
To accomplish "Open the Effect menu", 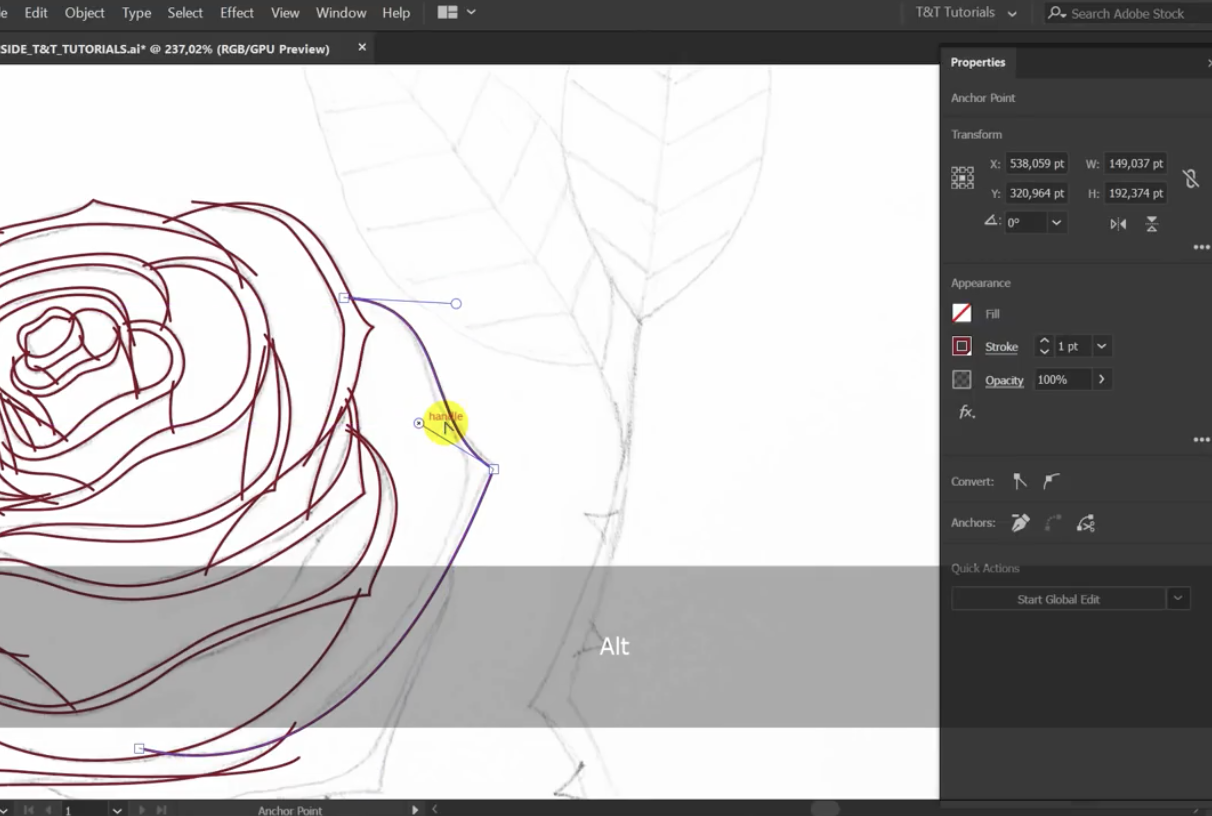I will tap(237, 13).
